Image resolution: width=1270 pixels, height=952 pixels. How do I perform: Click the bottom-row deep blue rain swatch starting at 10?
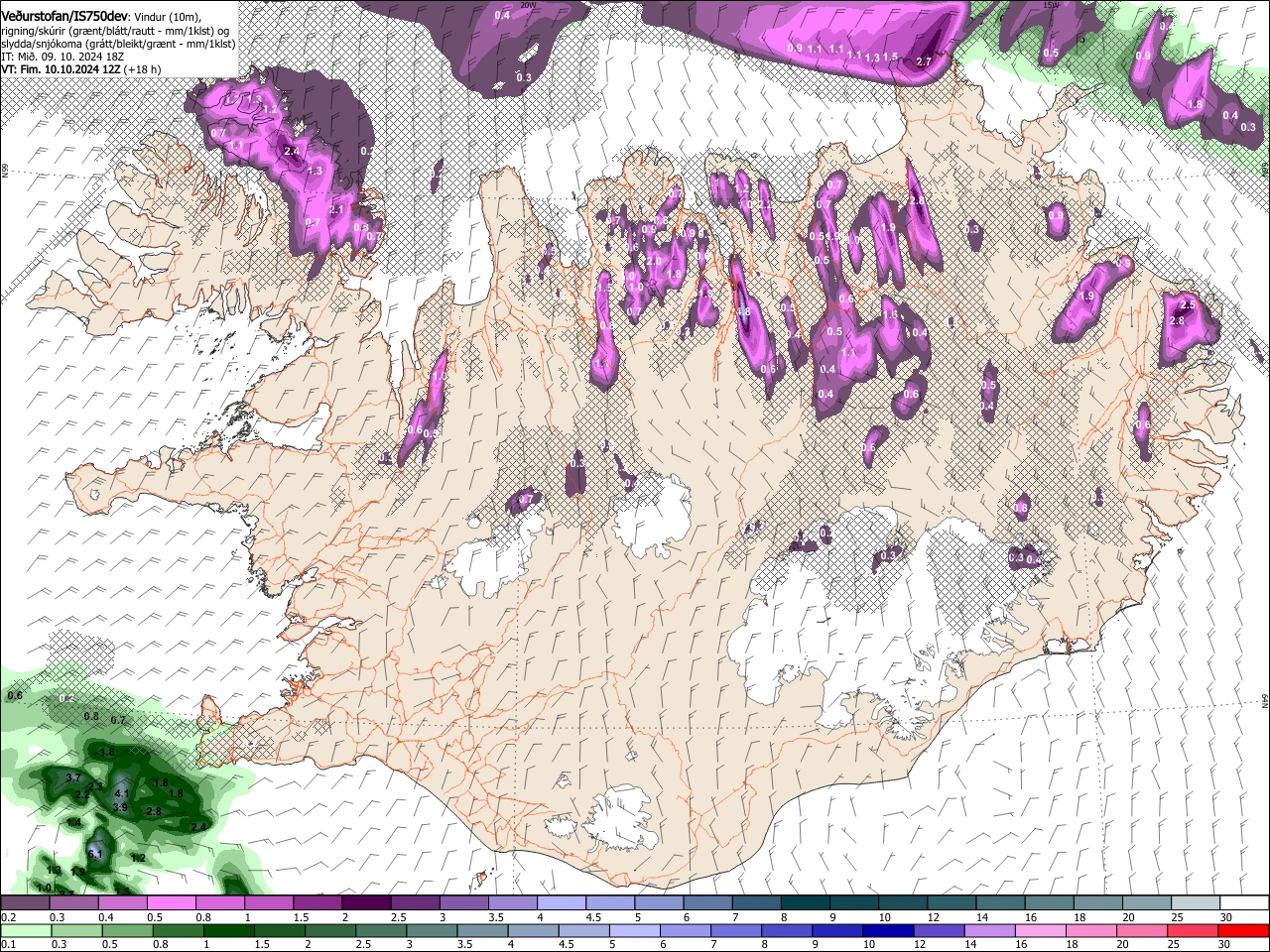(888, 930)
